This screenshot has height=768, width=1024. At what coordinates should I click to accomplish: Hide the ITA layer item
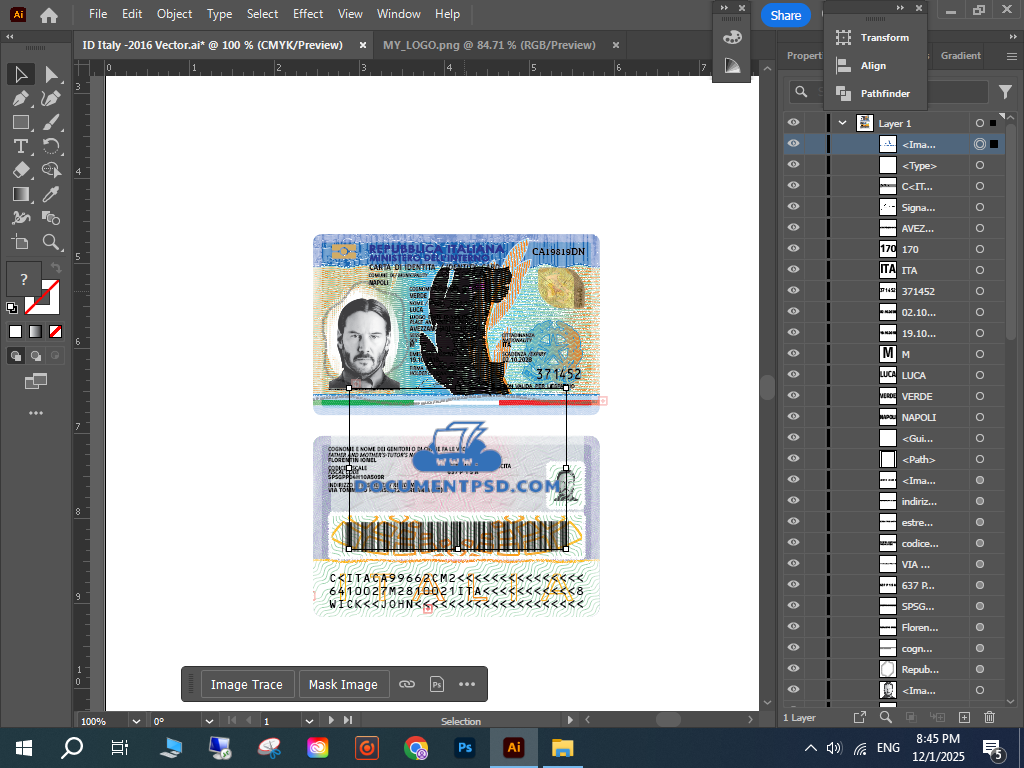pos(793,270)
